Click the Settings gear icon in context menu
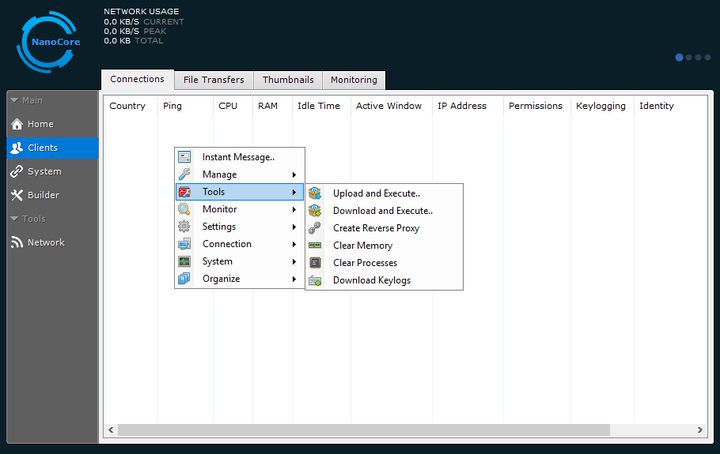720x454 pixels. pos(184,227)
